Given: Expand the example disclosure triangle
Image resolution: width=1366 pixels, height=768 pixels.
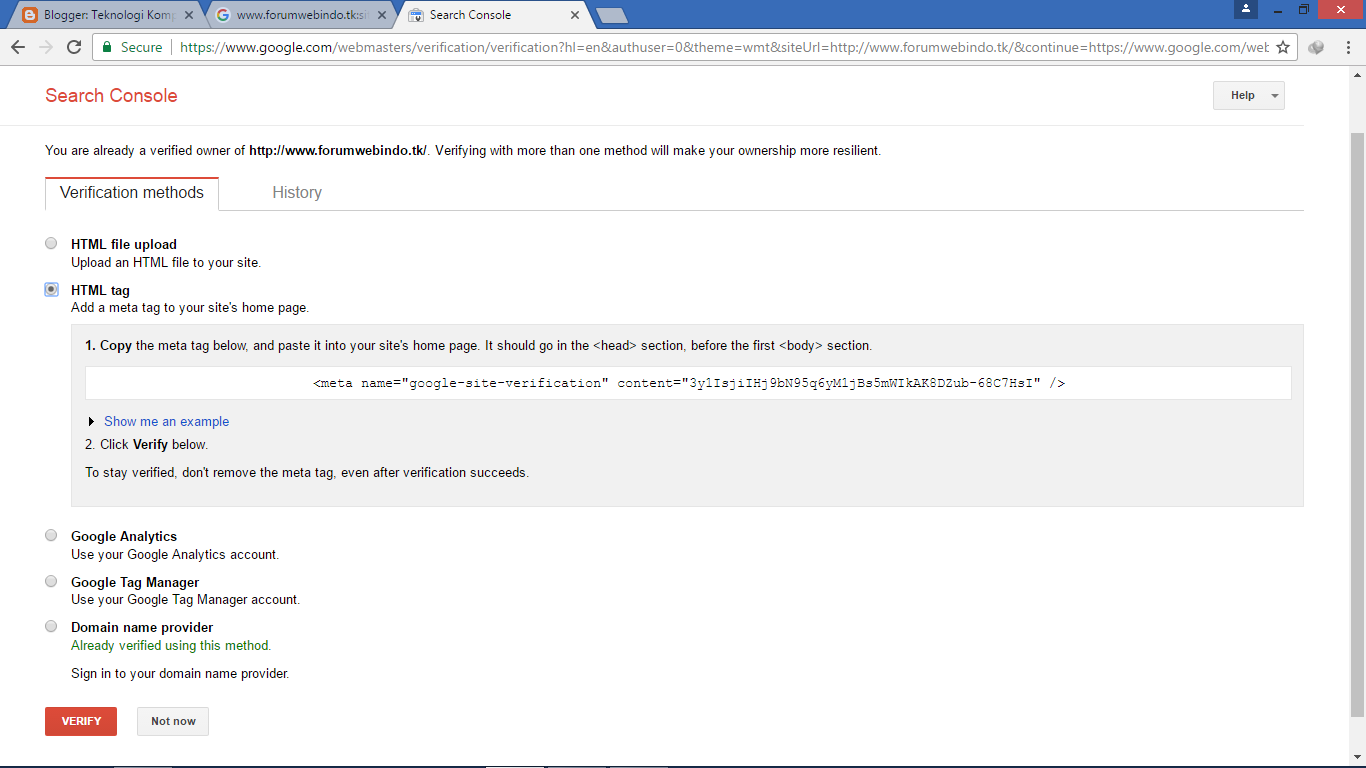Looking at the screenshot, I should (x=92, y=422).
